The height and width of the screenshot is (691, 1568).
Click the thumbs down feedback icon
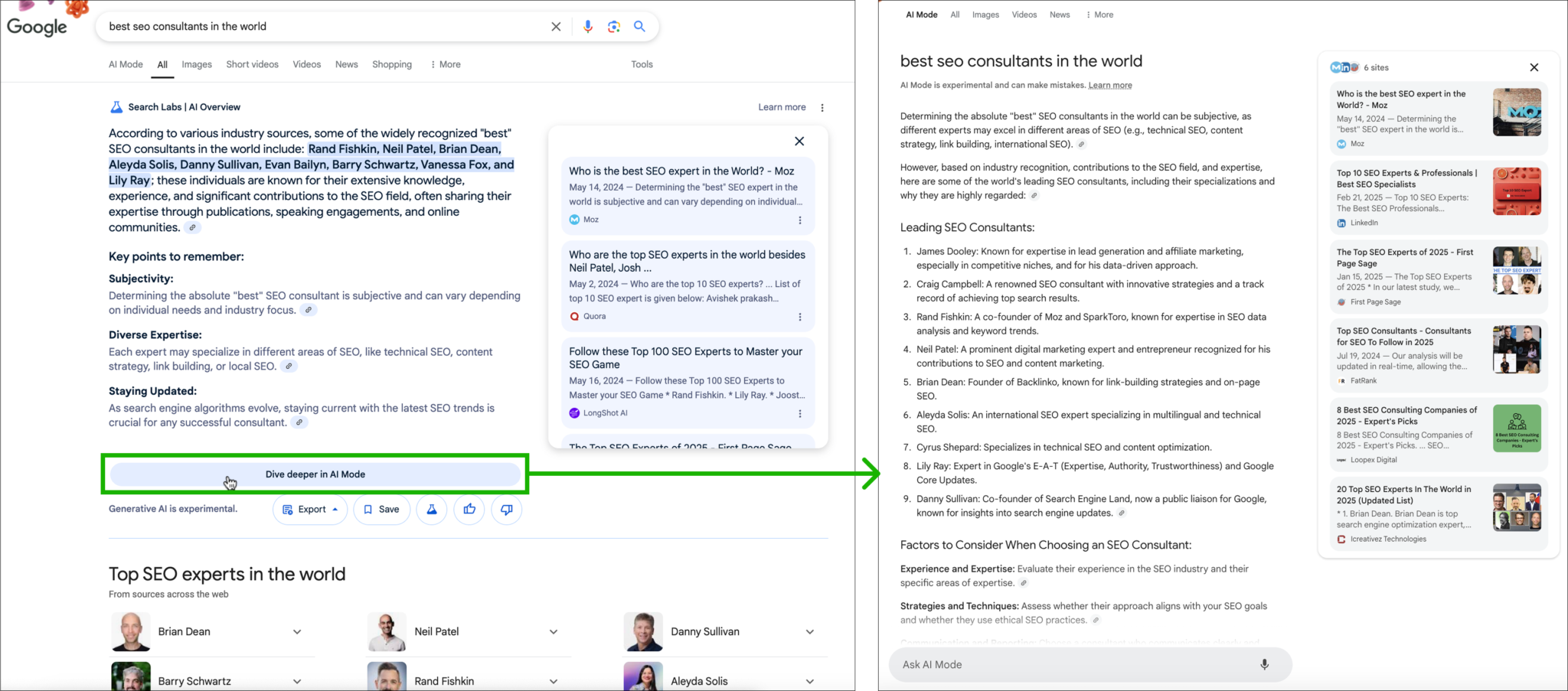click(x=506, y=510)
